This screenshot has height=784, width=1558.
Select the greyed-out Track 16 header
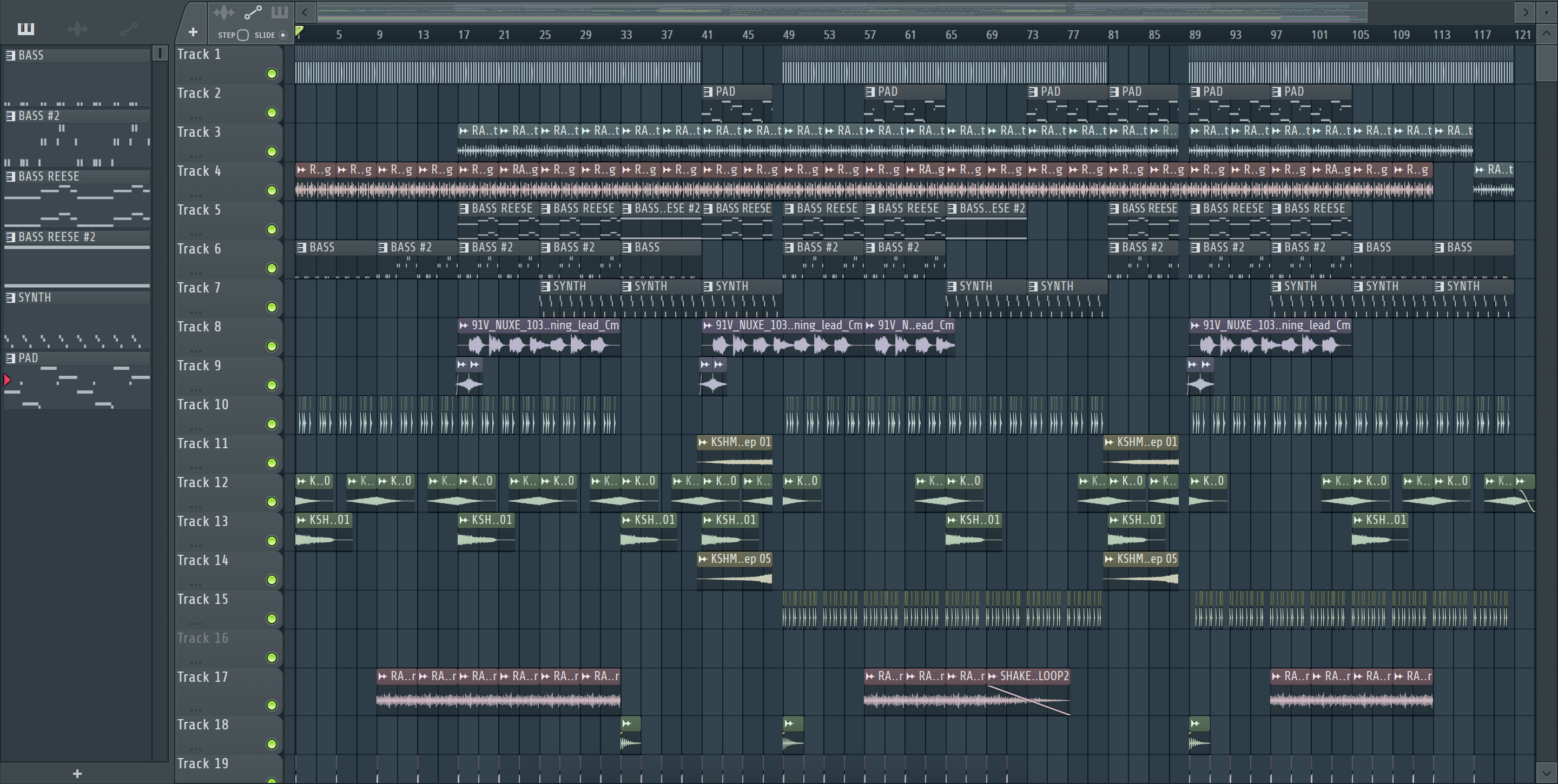[x=203, y=639]
